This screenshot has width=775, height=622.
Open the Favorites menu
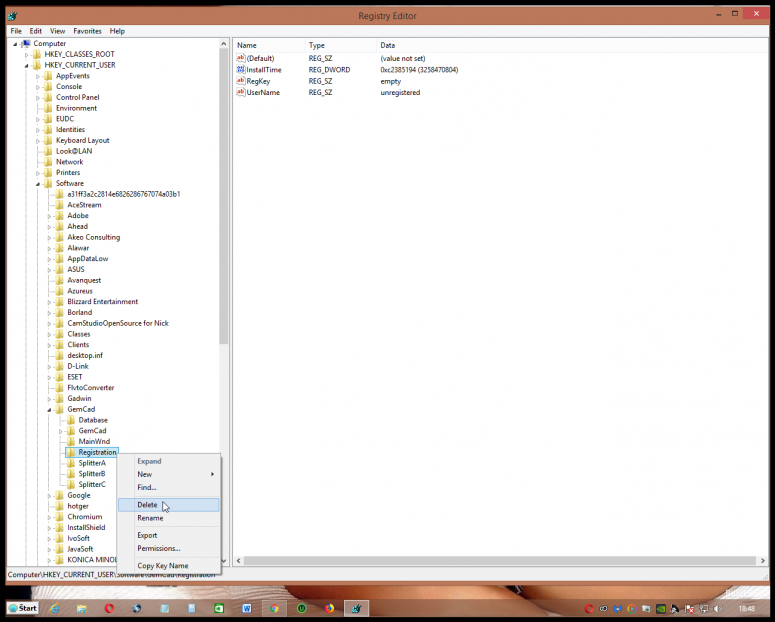[x=87, y=31]
